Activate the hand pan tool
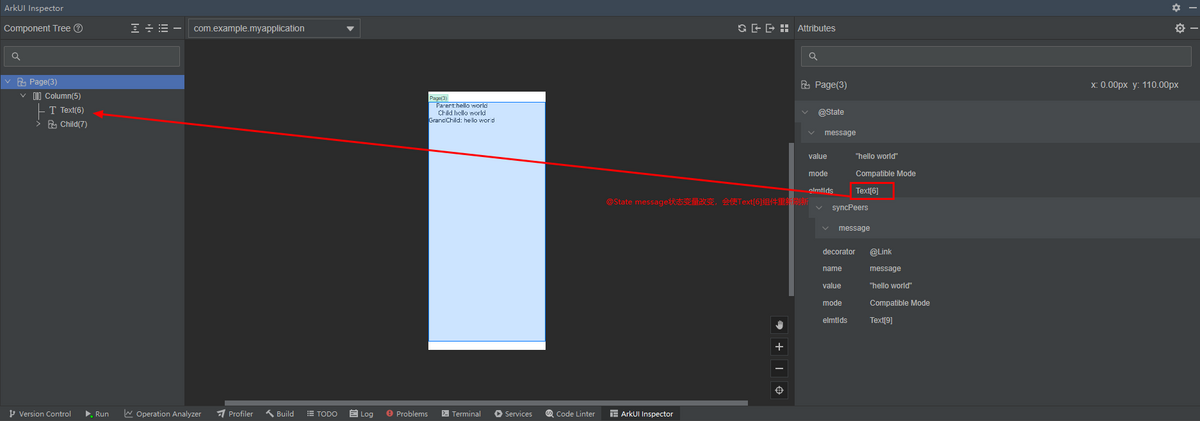 [780, 325]
